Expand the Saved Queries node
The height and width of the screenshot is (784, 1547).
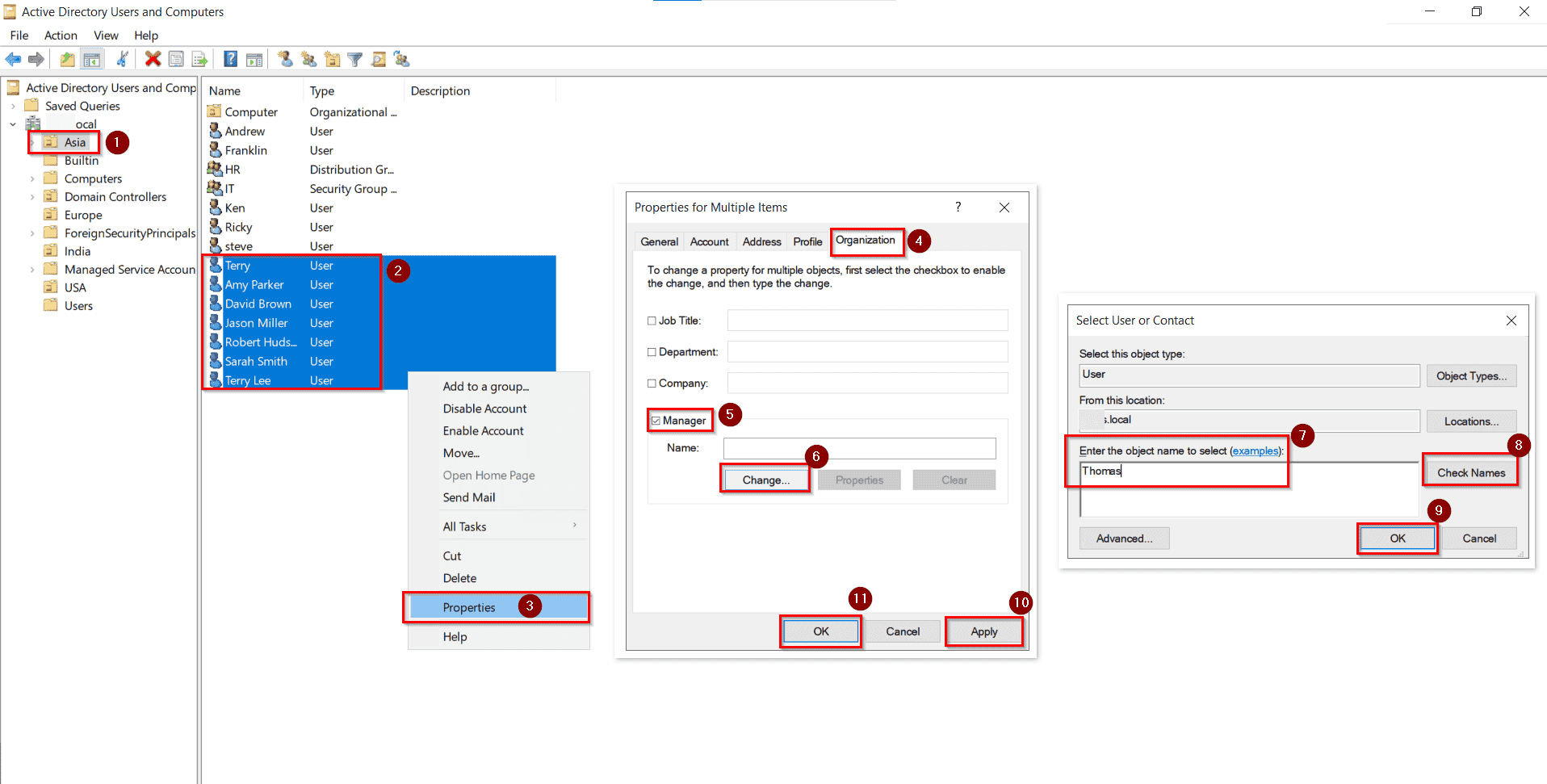coord(13,105)
